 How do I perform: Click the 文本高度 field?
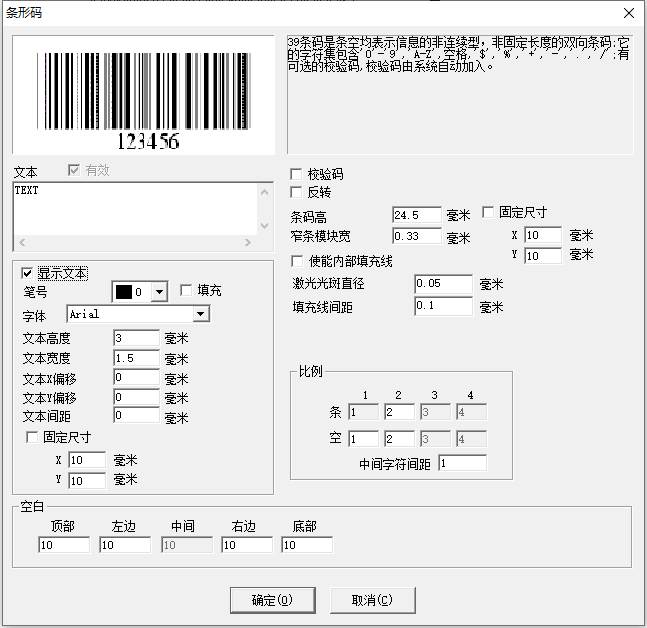tap(137, 338)
